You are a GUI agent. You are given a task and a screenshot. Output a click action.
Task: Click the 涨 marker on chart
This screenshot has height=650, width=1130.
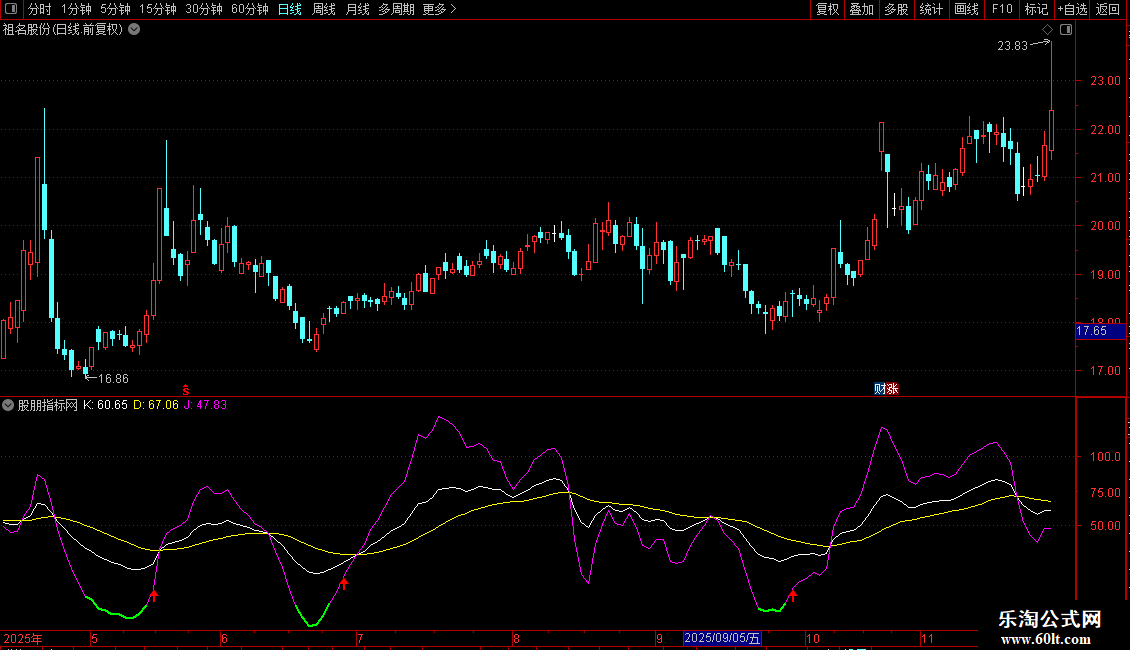tap(892, 389)
